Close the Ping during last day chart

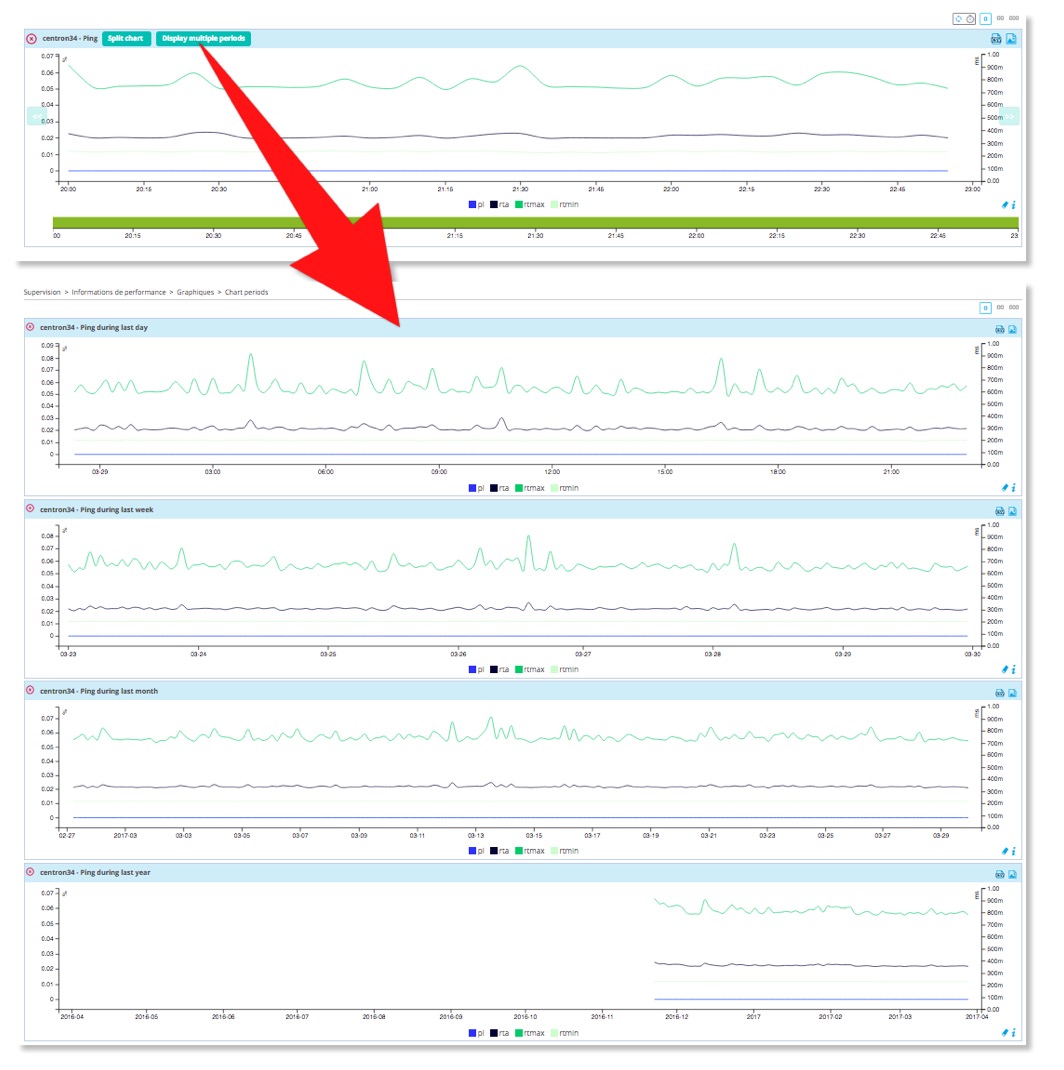[30, 327]
